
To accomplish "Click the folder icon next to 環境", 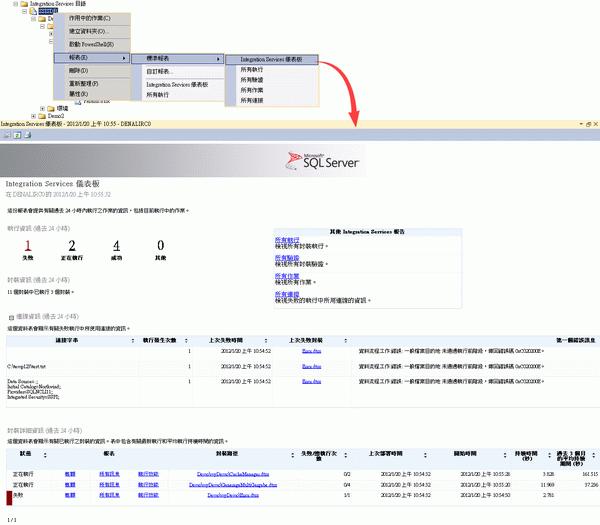I will (51, 109).
